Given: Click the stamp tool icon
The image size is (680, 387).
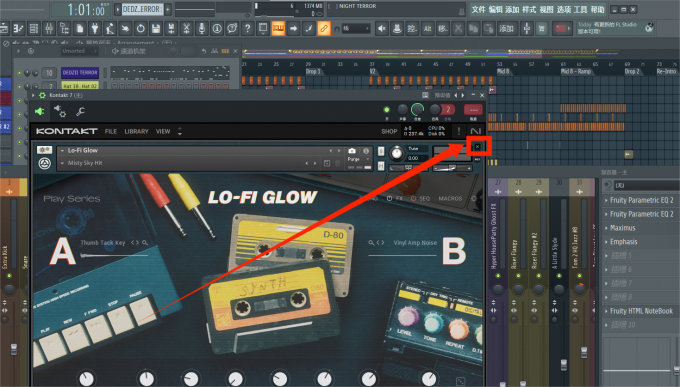Looking at the screenshot, I should (x=397, y=29).
